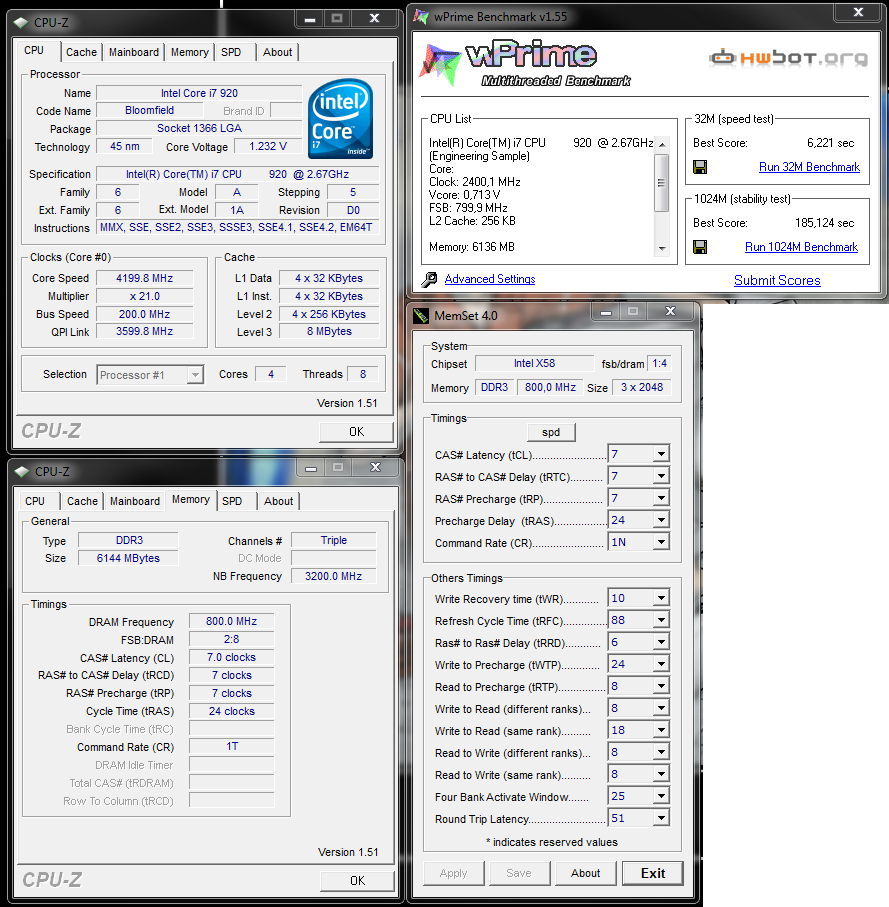This screenshot has width=889, height=907.
Task: Click OK in the top CPU-Z window
Action: pyautogui.click(x=356, y=432)
